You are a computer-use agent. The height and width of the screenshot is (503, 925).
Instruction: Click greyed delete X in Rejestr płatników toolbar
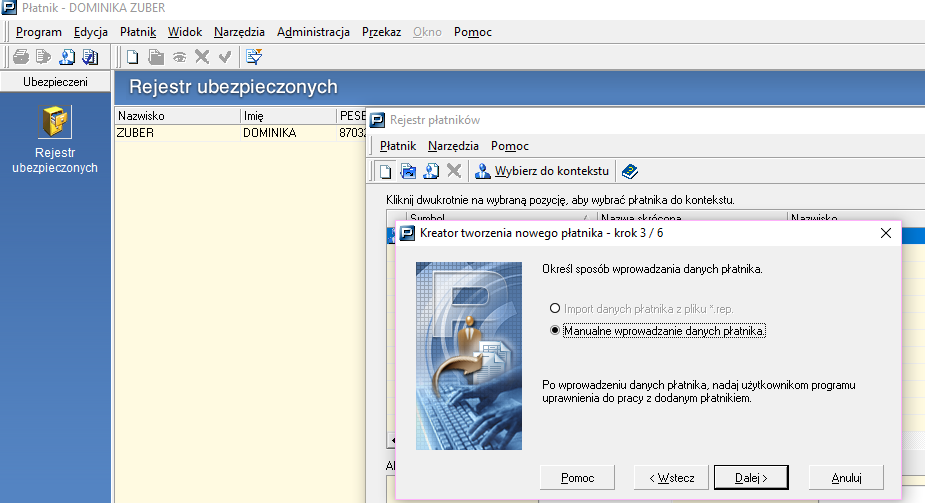454,171
